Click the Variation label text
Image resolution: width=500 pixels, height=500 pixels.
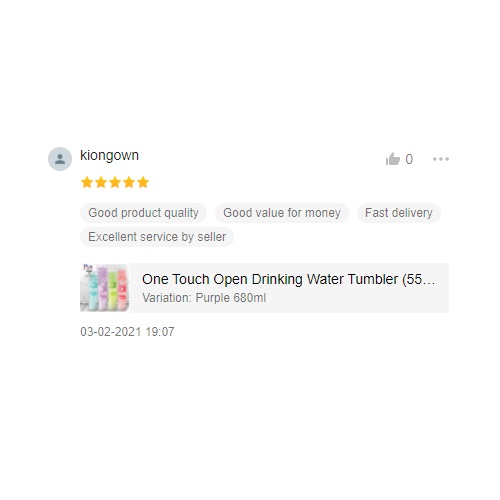point(167,298)
